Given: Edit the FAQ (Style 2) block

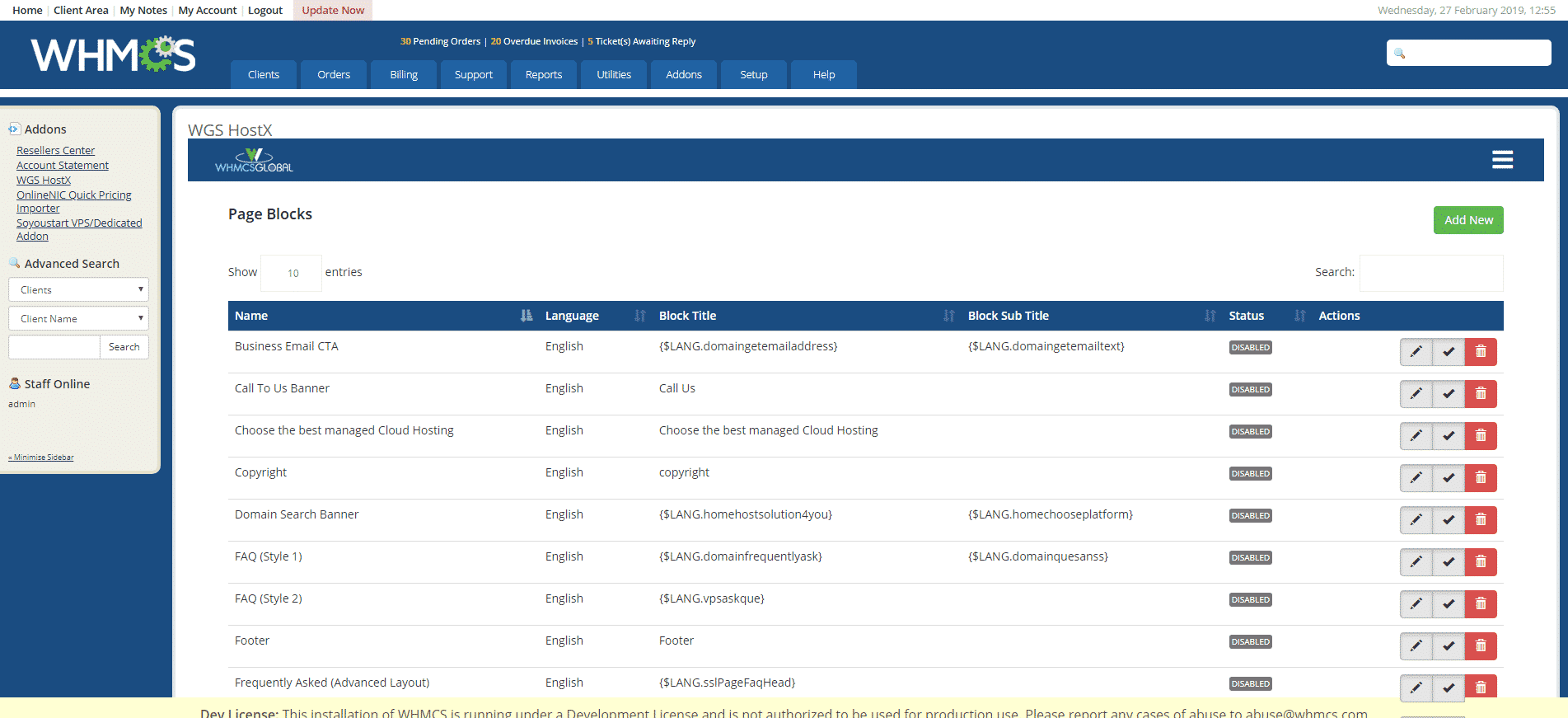Looking at the screenshot, I should coord(1416,604).
